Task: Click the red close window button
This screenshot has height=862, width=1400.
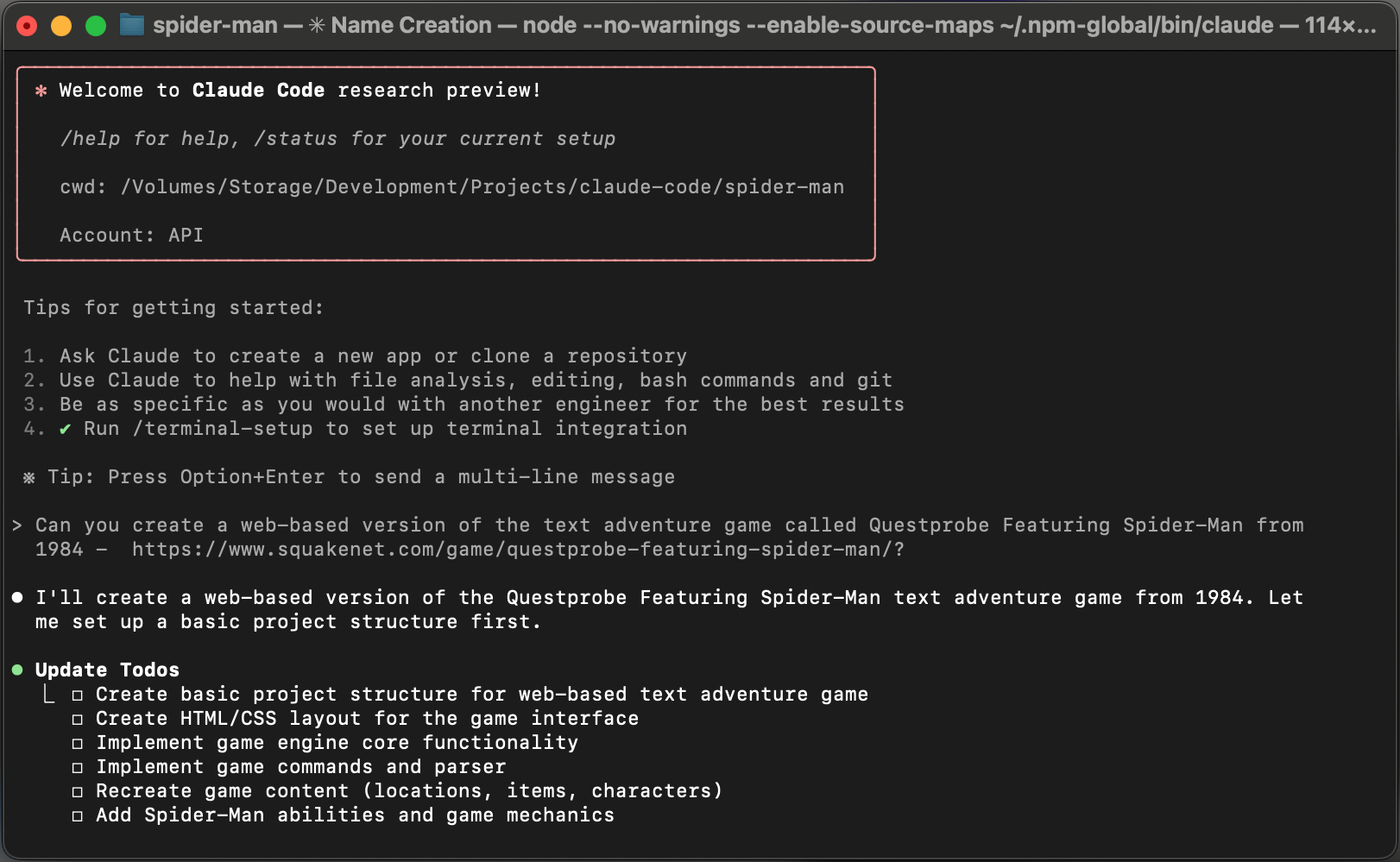Action: tap(27, 26)
